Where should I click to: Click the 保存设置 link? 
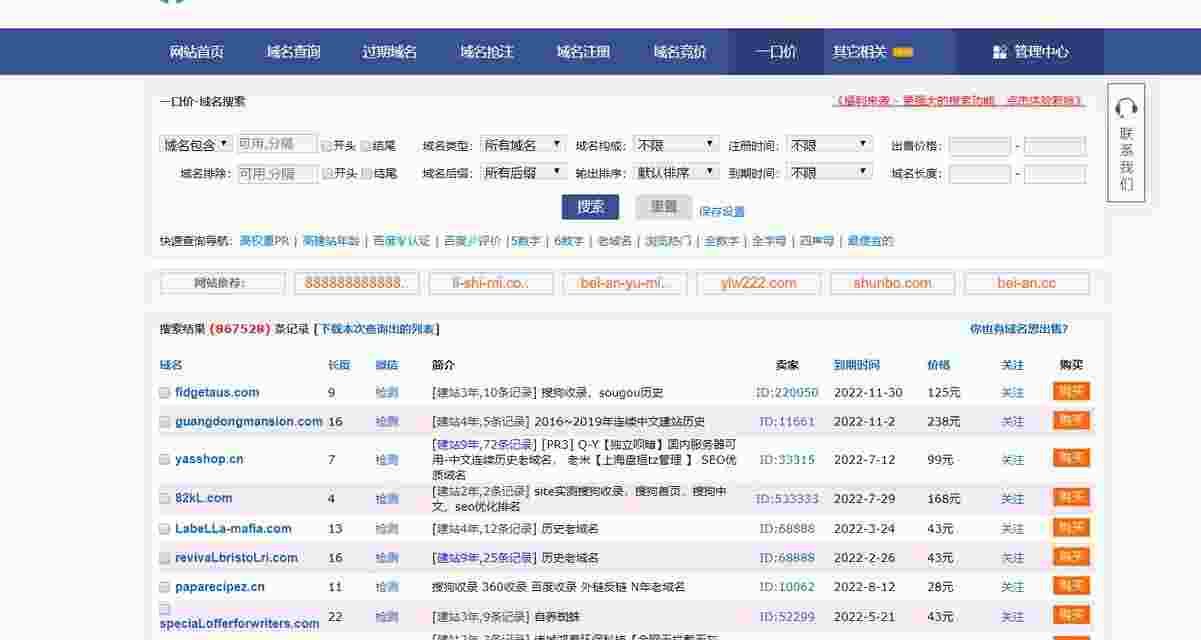[722, 211]
